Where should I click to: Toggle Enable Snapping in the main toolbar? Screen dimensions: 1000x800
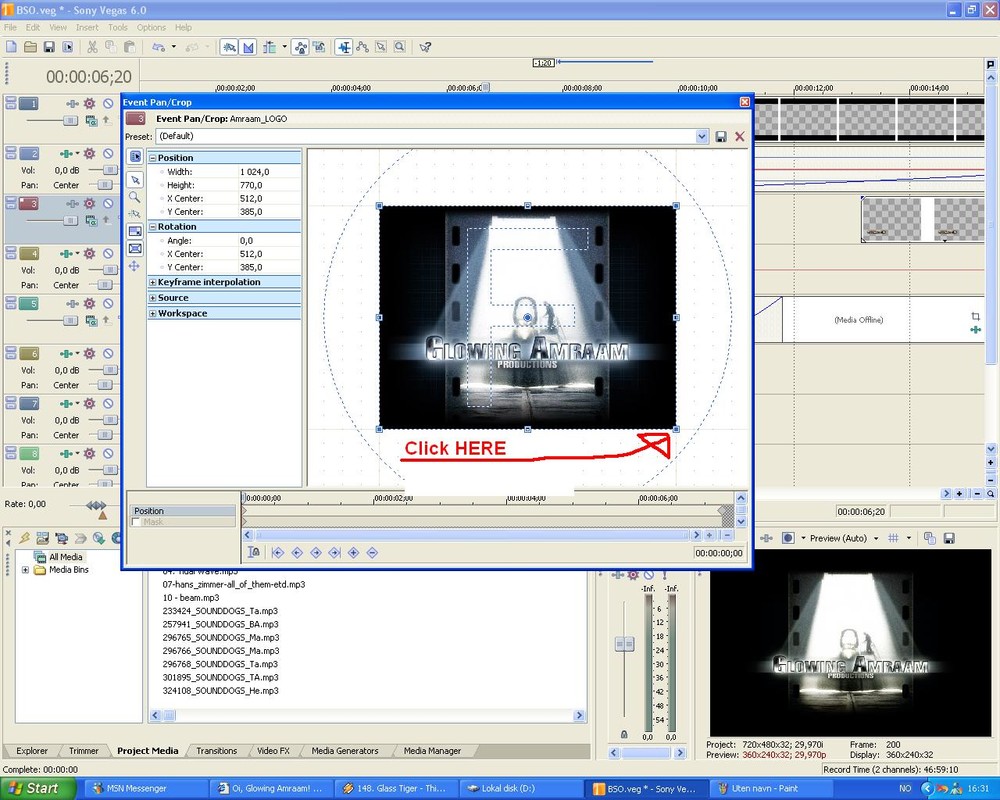(229, 47)
